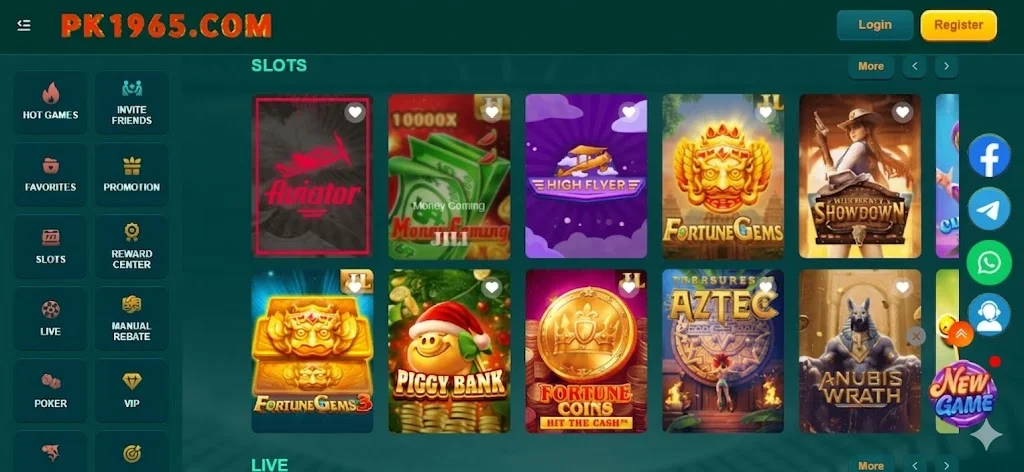This screenshot has width=1024, height=472.
Task: Expand the Slots list with More
Action: point(871,66)
